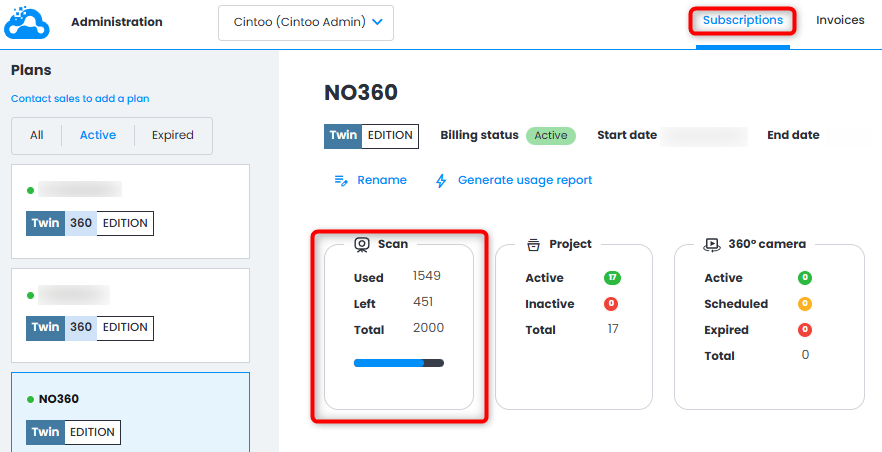The height and width of the screenshot is (452, 882).
Task: Click the green Active billing status badge
Action: click(551, 135)
